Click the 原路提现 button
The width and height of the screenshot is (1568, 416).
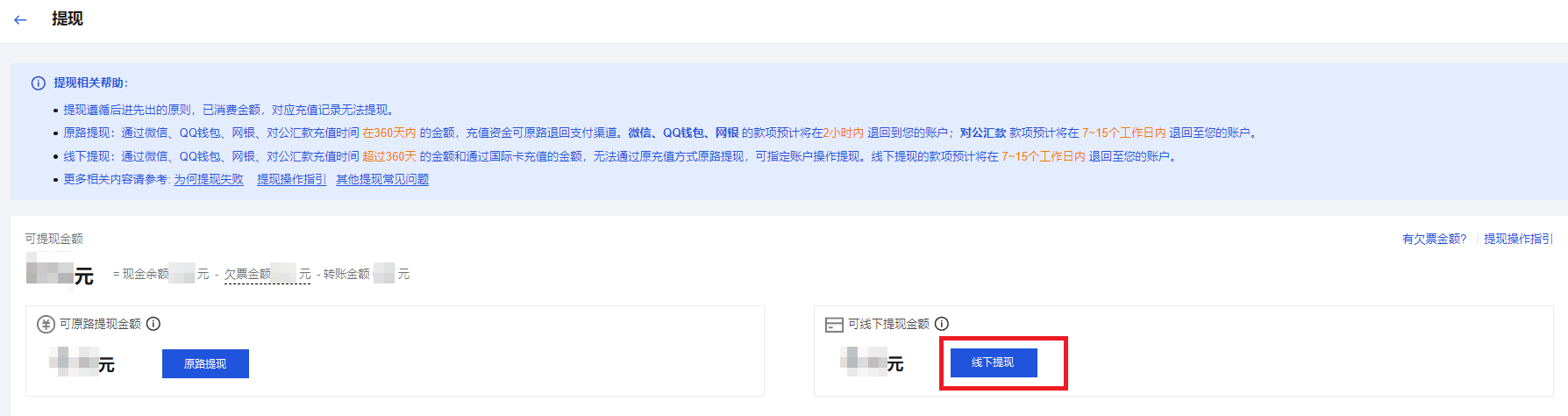click(x=205, y=363)
